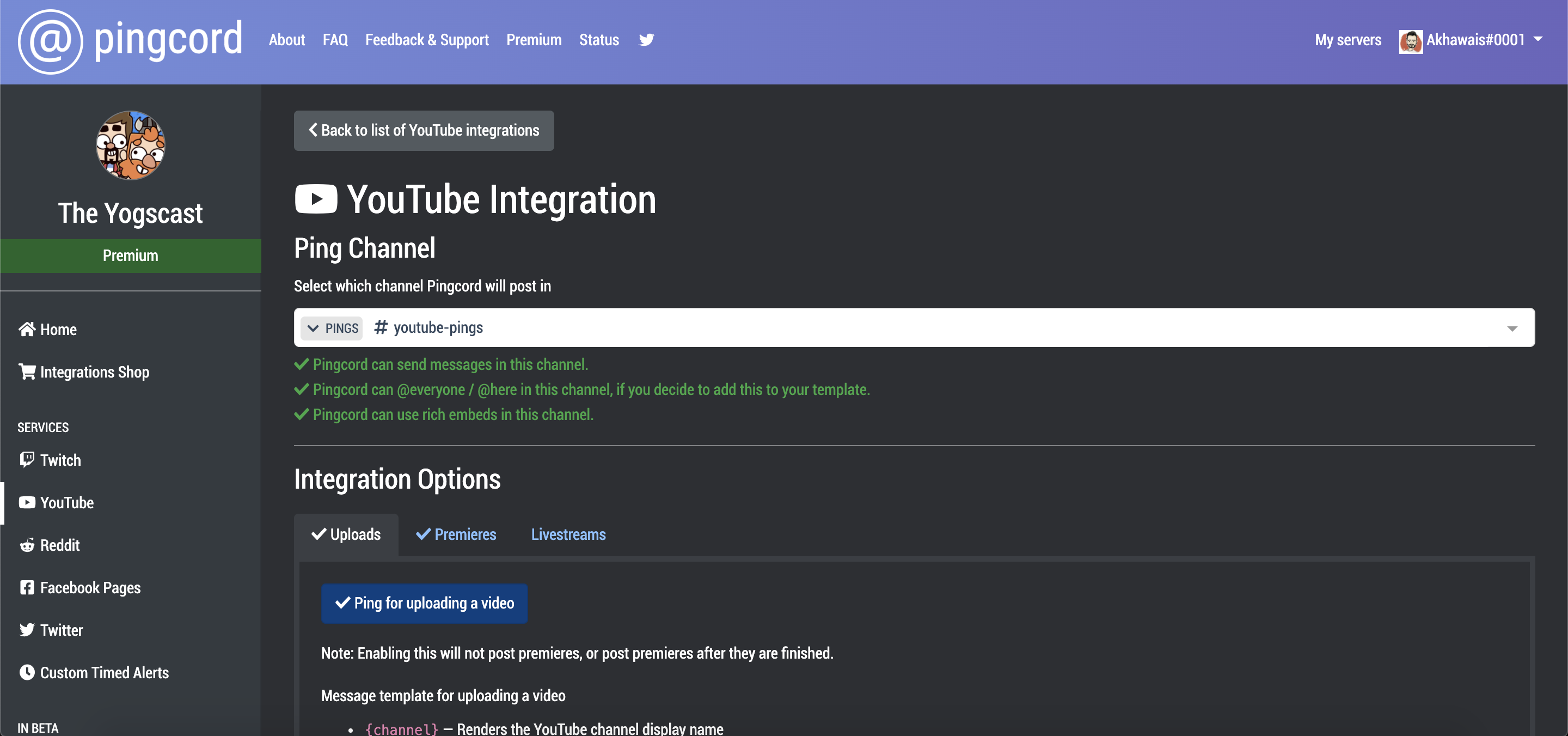Click the Uploads tab checkmark icon
This screenshot has height=736, width=1568.
pyautogui.click(x=319, y=534)
